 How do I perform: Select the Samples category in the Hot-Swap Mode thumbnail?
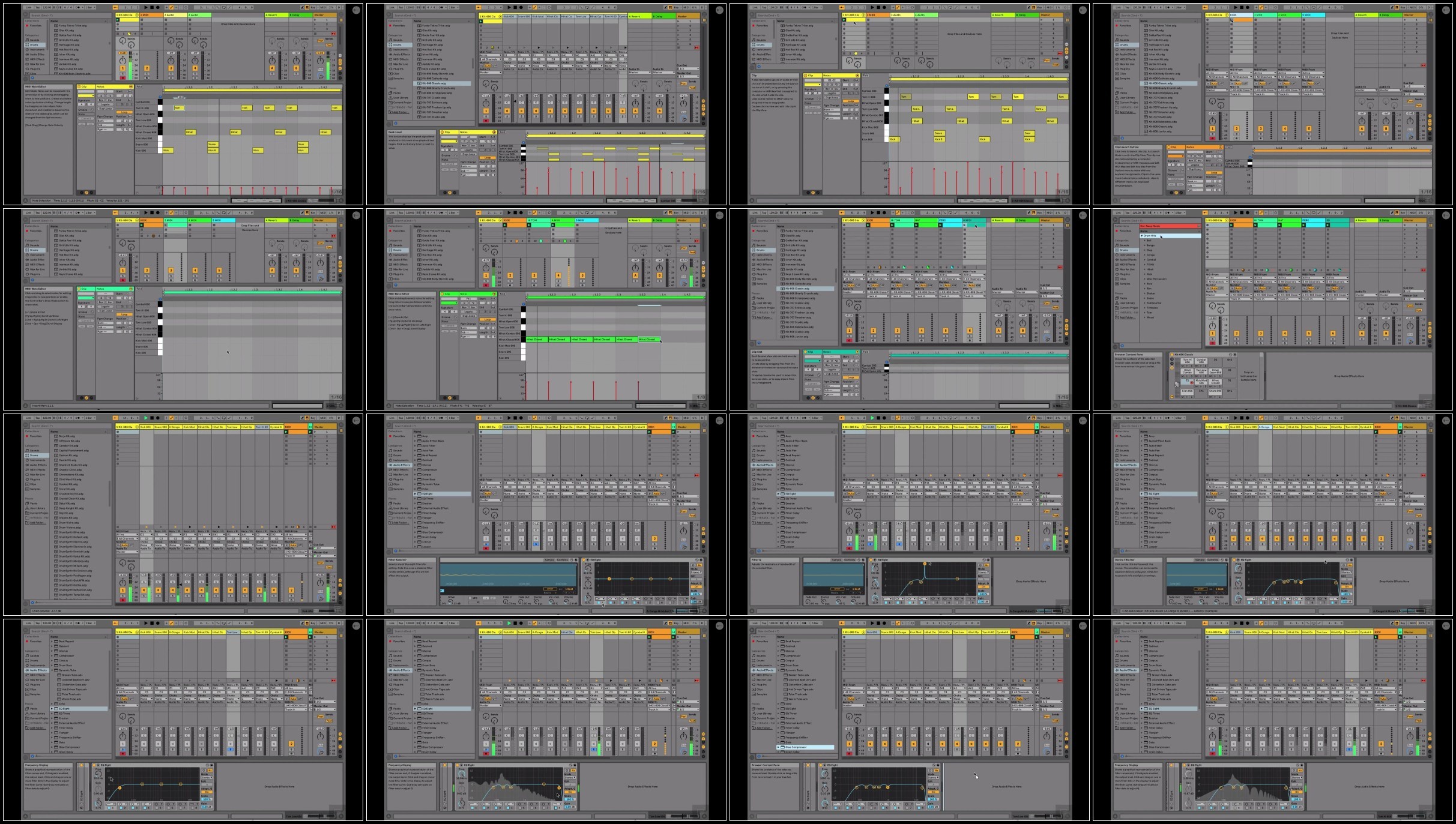click(x=1125, y=284)
